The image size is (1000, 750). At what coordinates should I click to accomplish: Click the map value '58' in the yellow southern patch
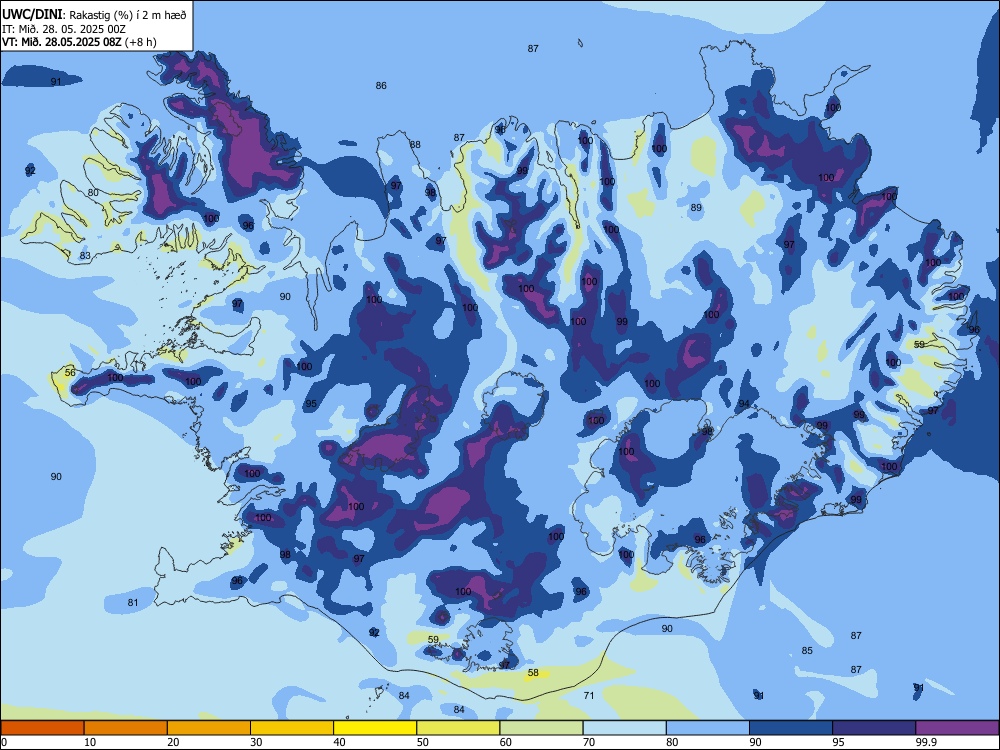(533, 672)
